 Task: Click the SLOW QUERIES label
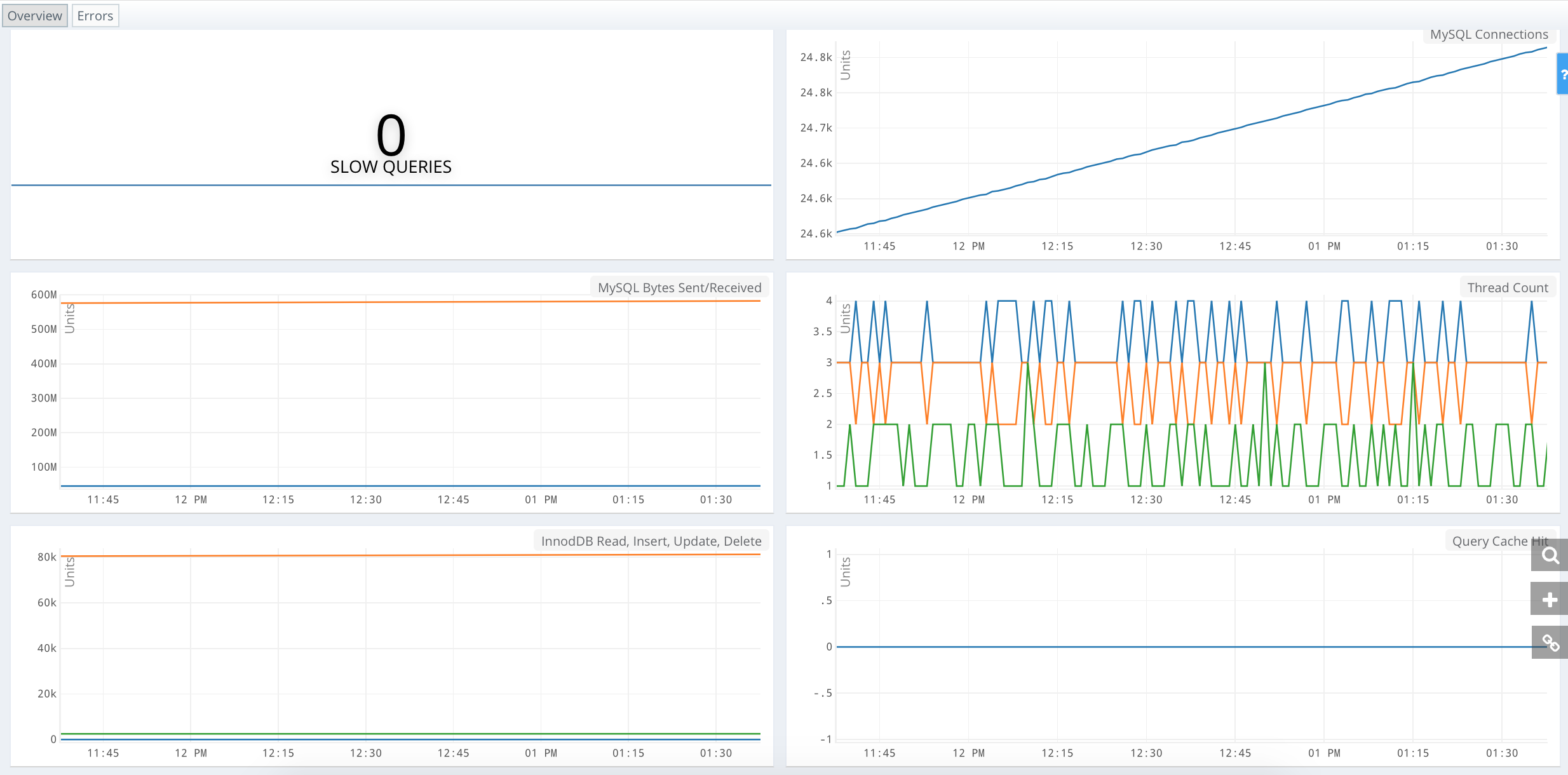[x=391, y=167]
